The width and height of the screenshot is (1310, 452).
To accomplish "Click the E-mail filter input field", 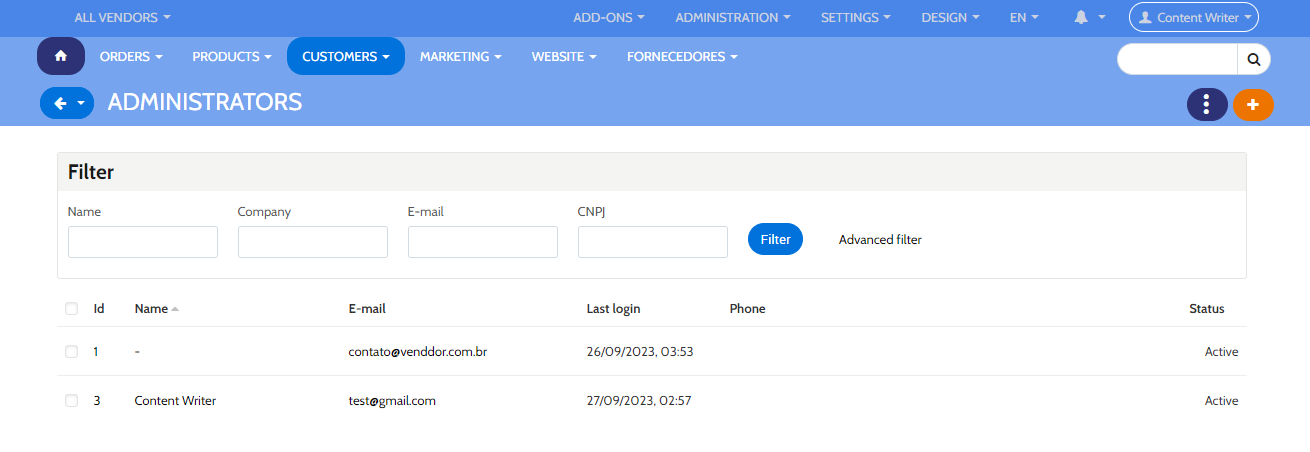I will (x=482, y=242).
